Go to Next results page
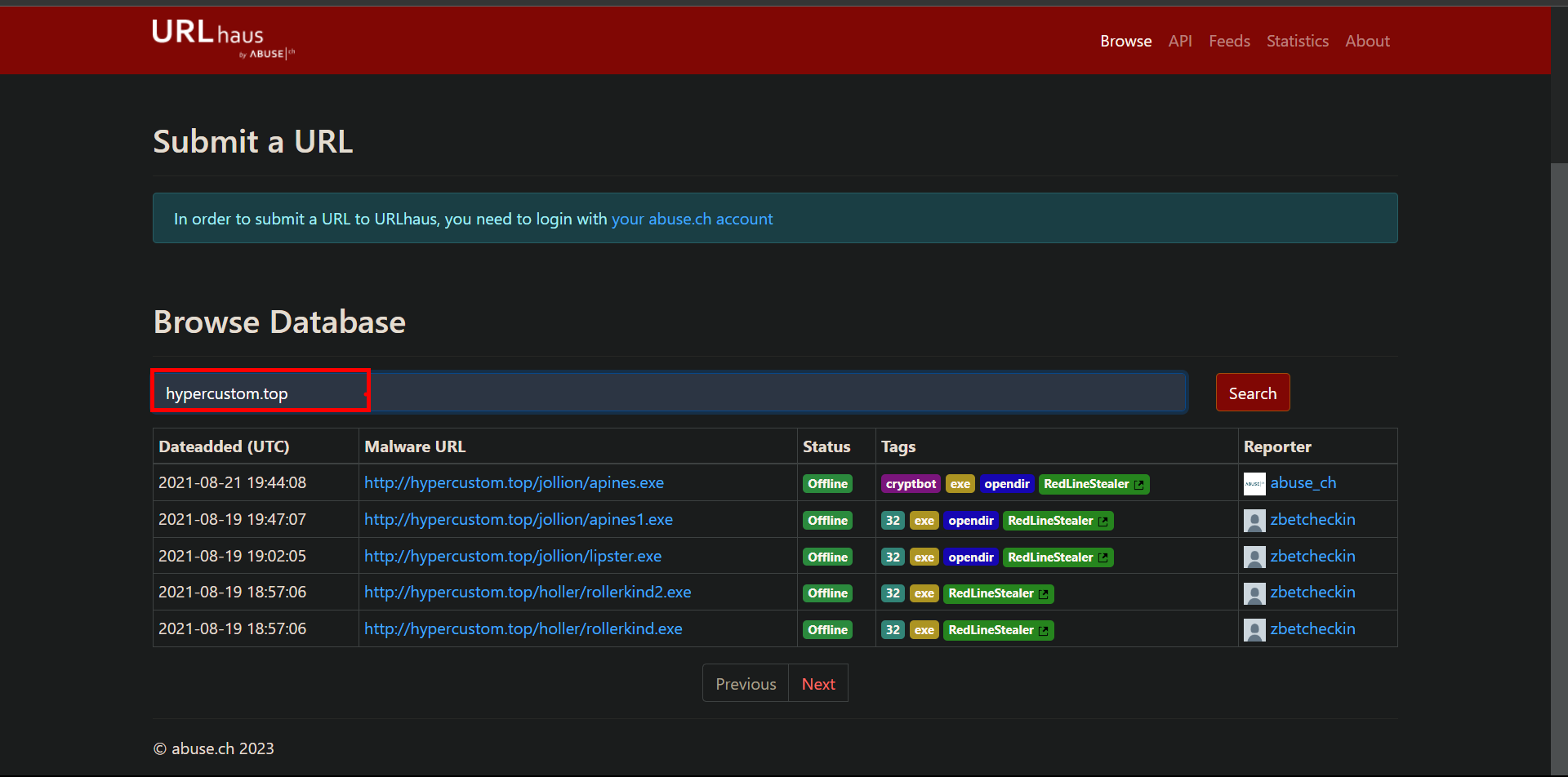Screen dimensions: 1568x777 (817, 684)
